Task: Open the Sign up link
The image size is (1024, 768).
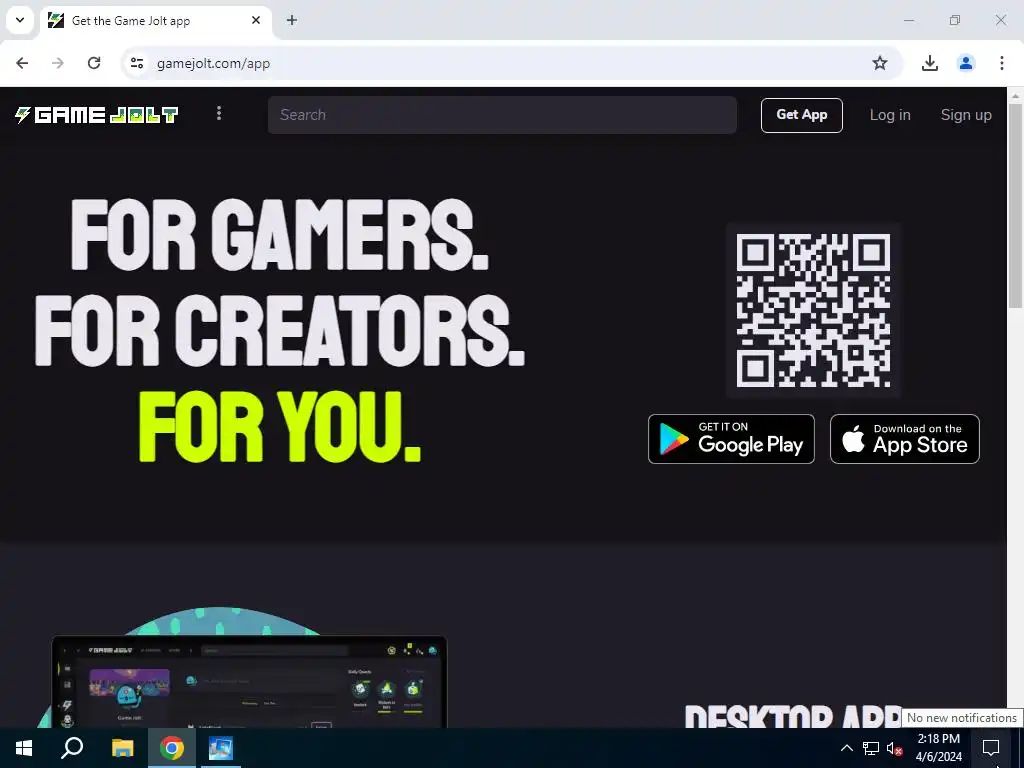Action: 966,115
